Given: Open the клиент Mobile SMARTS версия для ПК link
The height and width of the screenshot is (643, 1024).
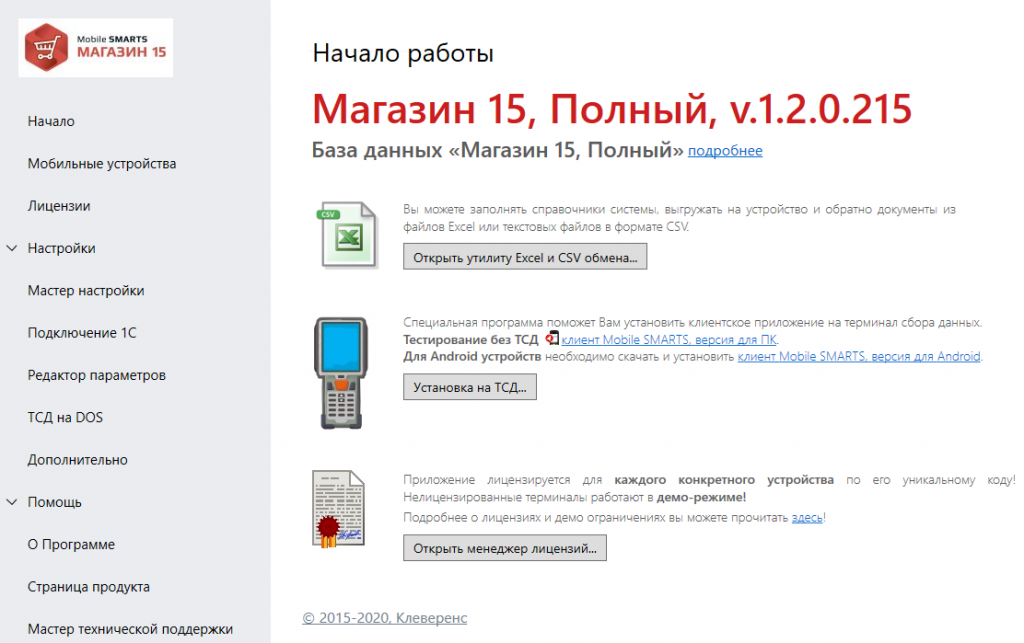Looking at the screenshot, I should pyautogui.click(x=669, y=339).
